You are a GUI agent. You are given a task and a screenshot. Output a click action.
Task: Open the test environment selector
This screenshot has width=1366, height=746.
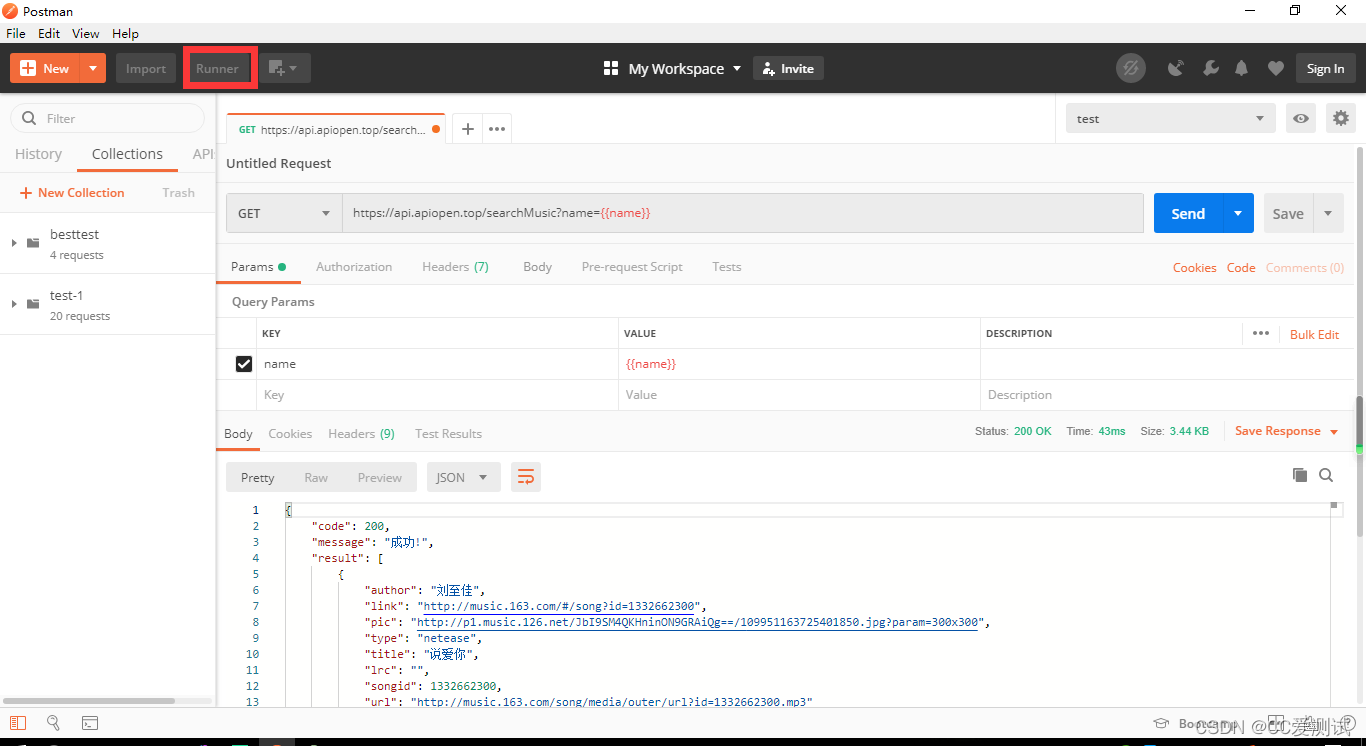(1171, 118)
